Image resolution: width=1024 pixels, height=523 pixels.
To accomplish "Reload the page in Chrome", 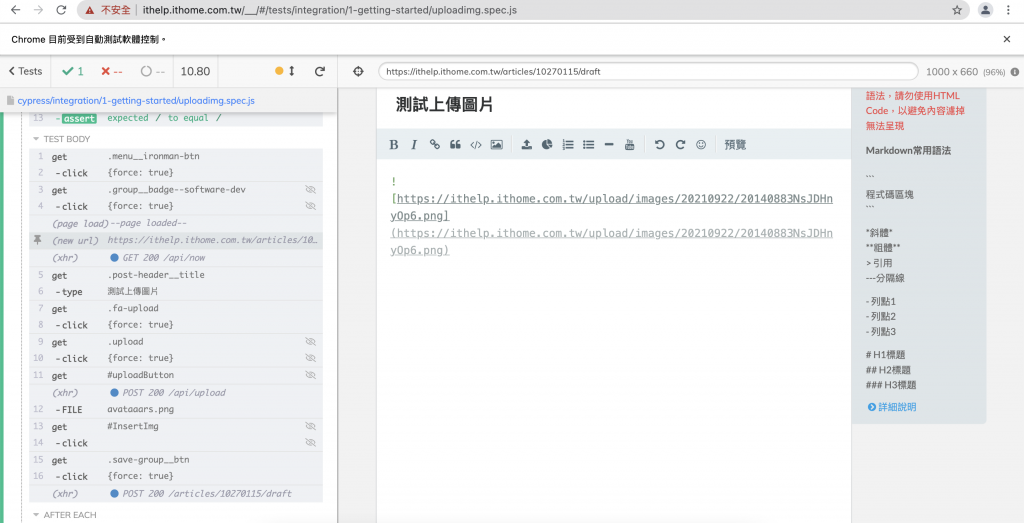I will click(x=61, y=10).
